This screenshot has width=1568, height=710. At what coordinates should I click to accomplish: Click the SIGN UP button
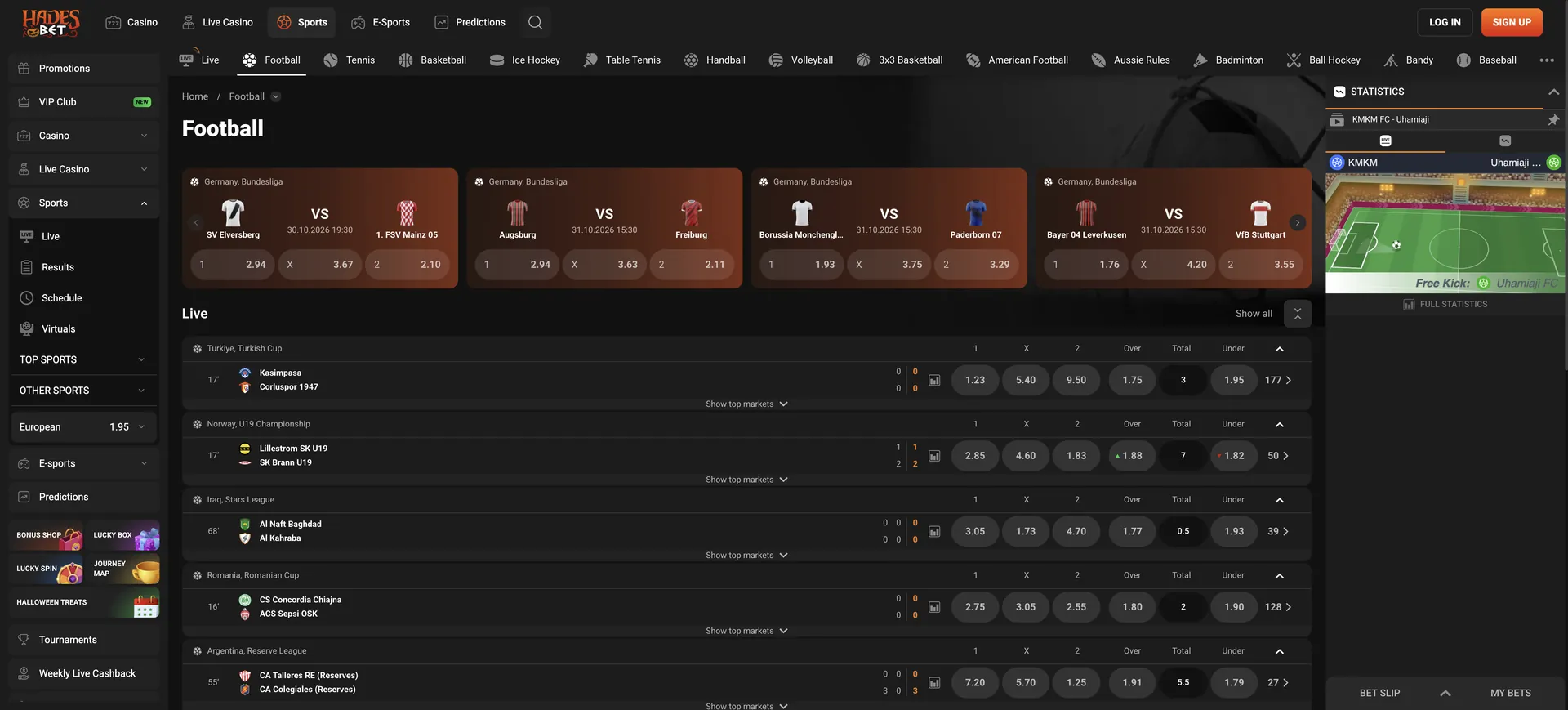1512,22
